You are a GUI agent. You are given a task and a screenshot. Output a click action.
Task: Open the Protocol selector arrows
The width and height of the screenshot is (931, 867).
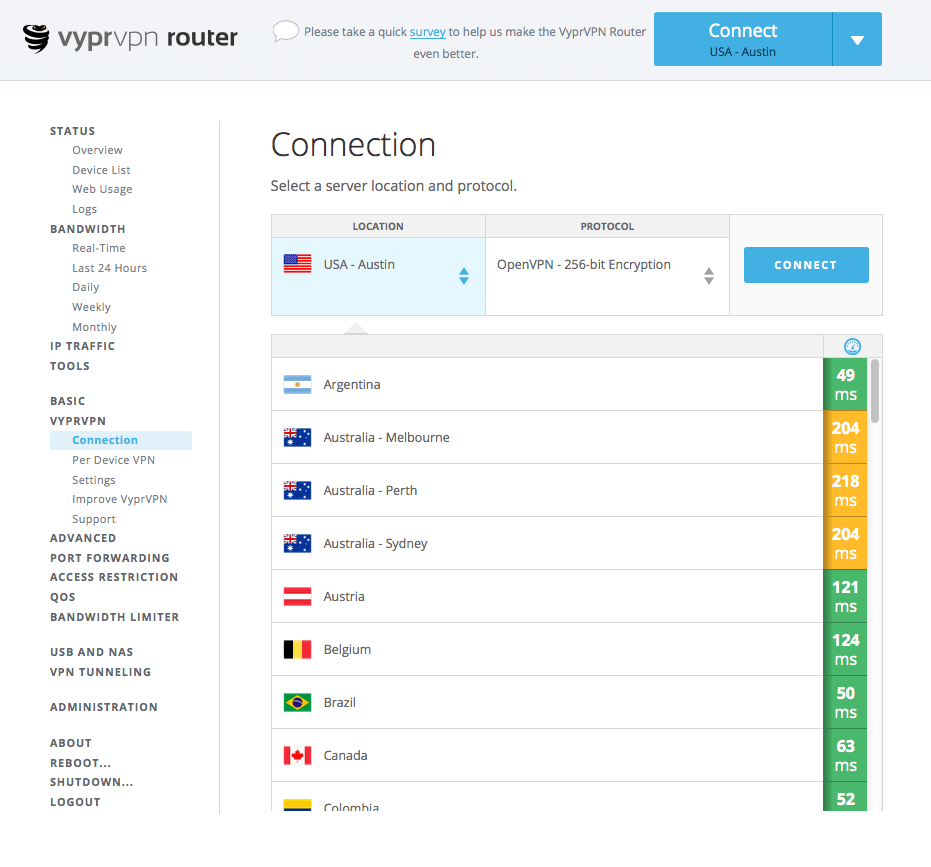click(x=708, y=276)
